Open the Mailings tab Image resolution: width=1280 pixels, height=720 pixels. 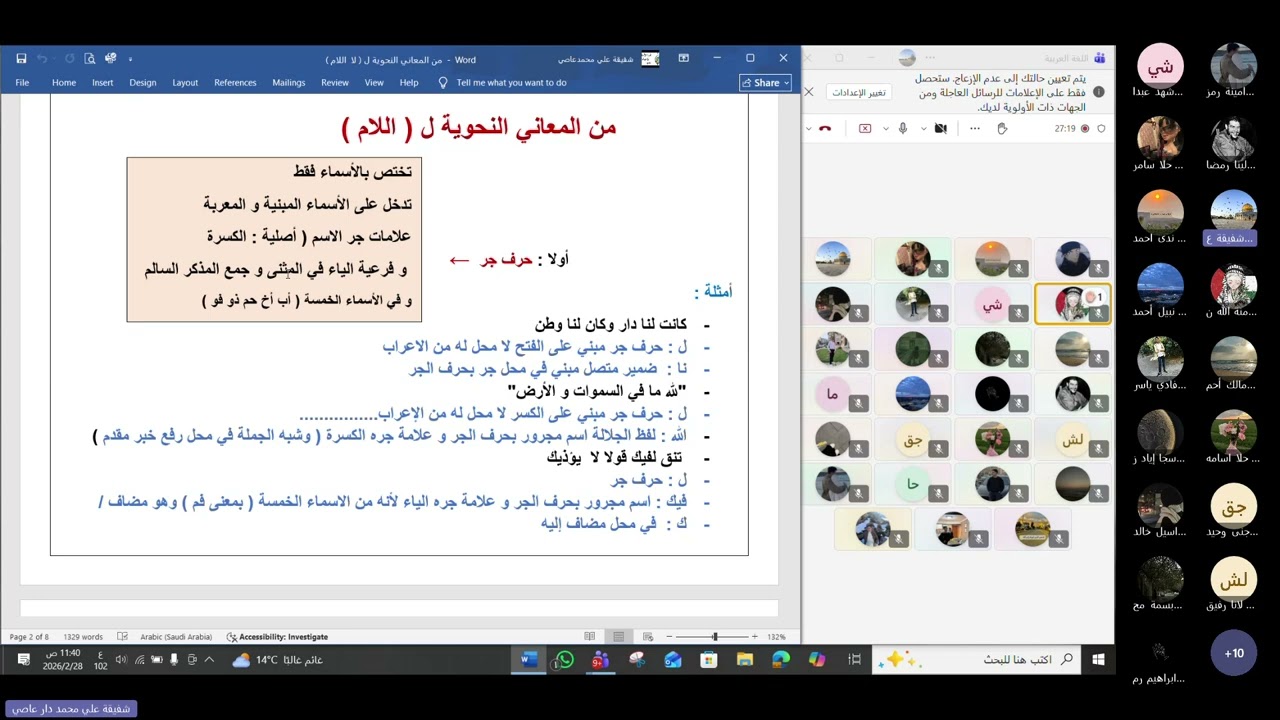pyautogui.click(x=289, y=83)
